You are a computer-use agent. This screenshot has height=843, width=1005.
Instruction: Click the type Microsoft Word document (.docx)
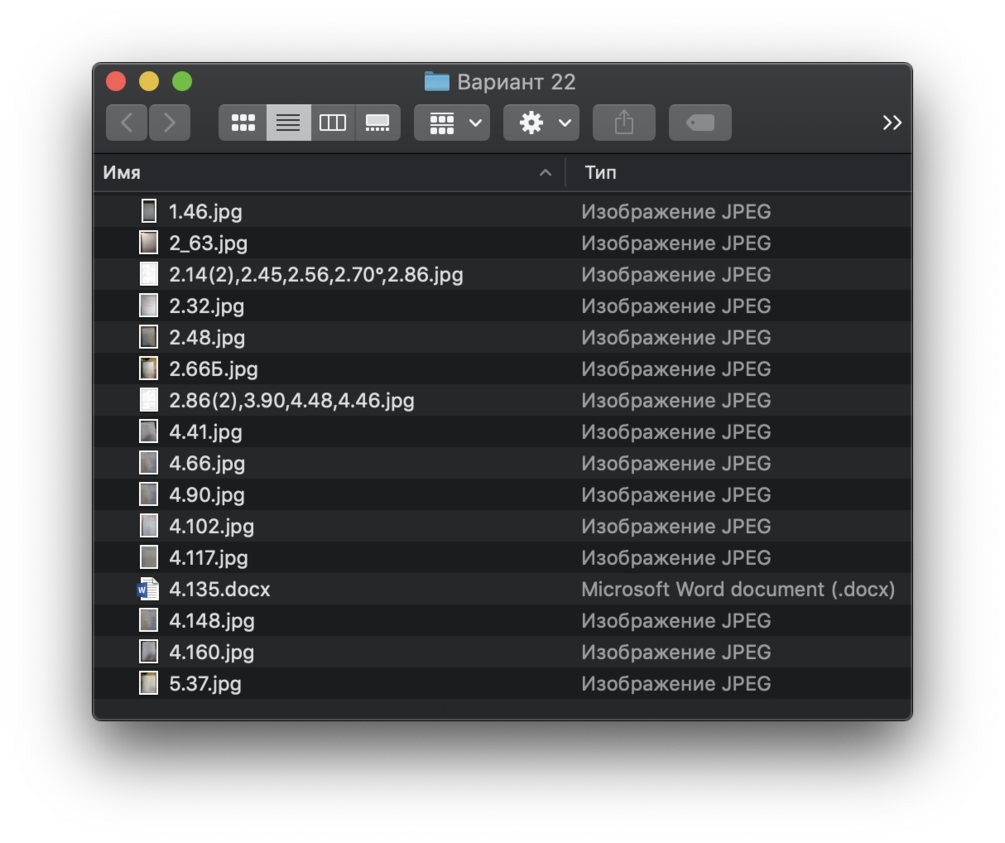click(738, 589)
